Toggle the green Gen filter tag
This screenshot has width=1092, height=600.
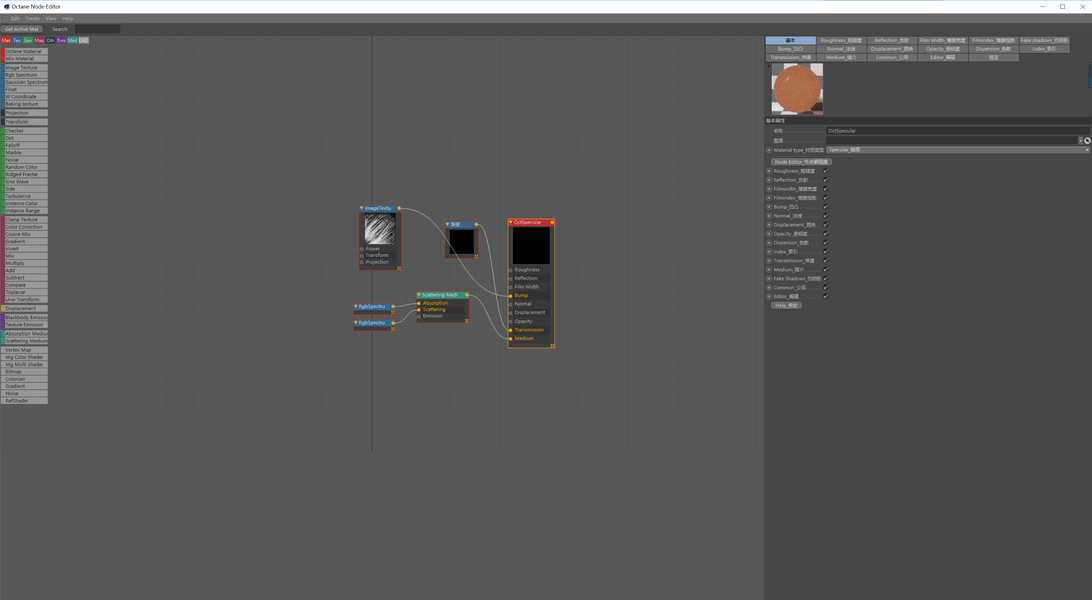29,40
